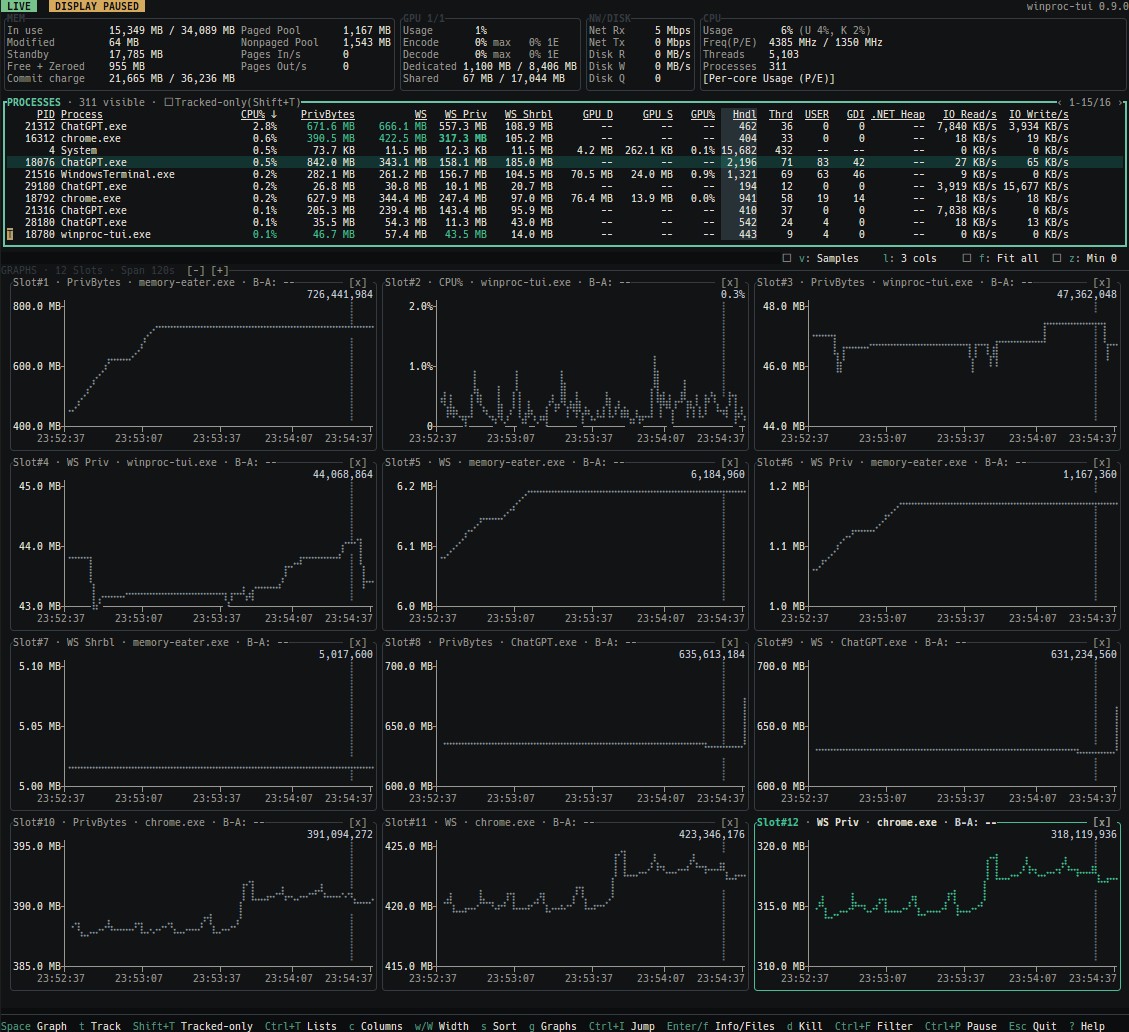Image resolution: width=1129 pixels, height=1032 pixels.
Task: Close Slot#4 WS Priv graph [x]
Action: 358,462
